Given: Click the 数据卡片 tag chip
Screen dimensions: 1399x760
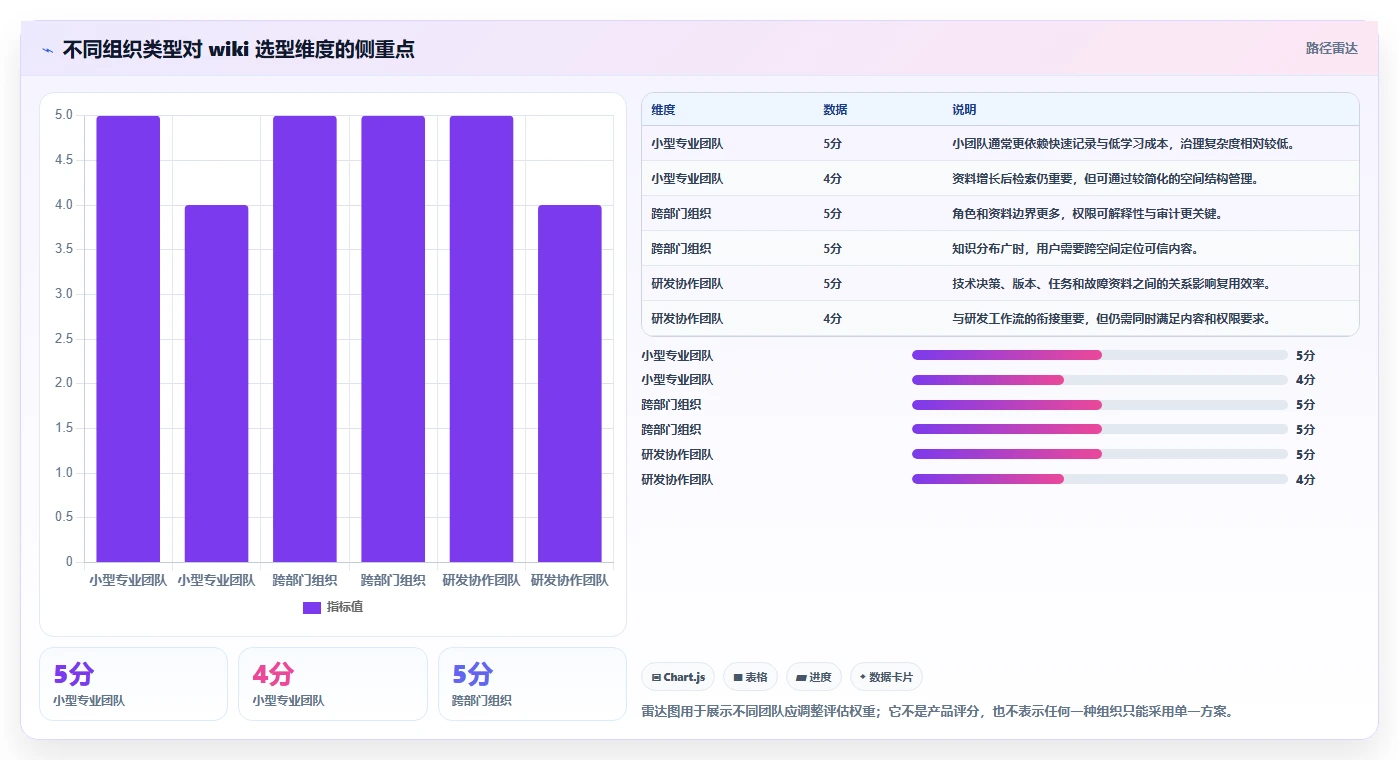Looking at the screenshot, I should point(886,677).
